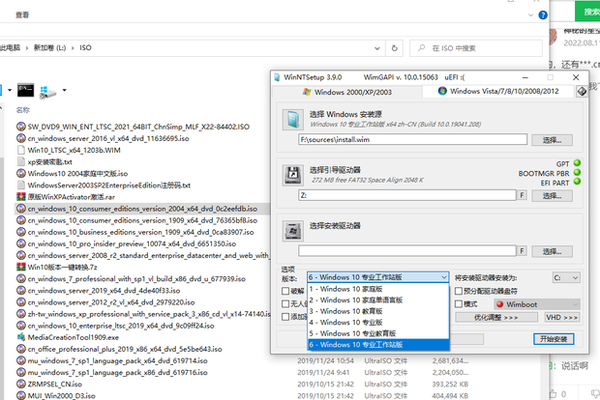
Task: Refresh the ISO folder view
Action: 395,48
